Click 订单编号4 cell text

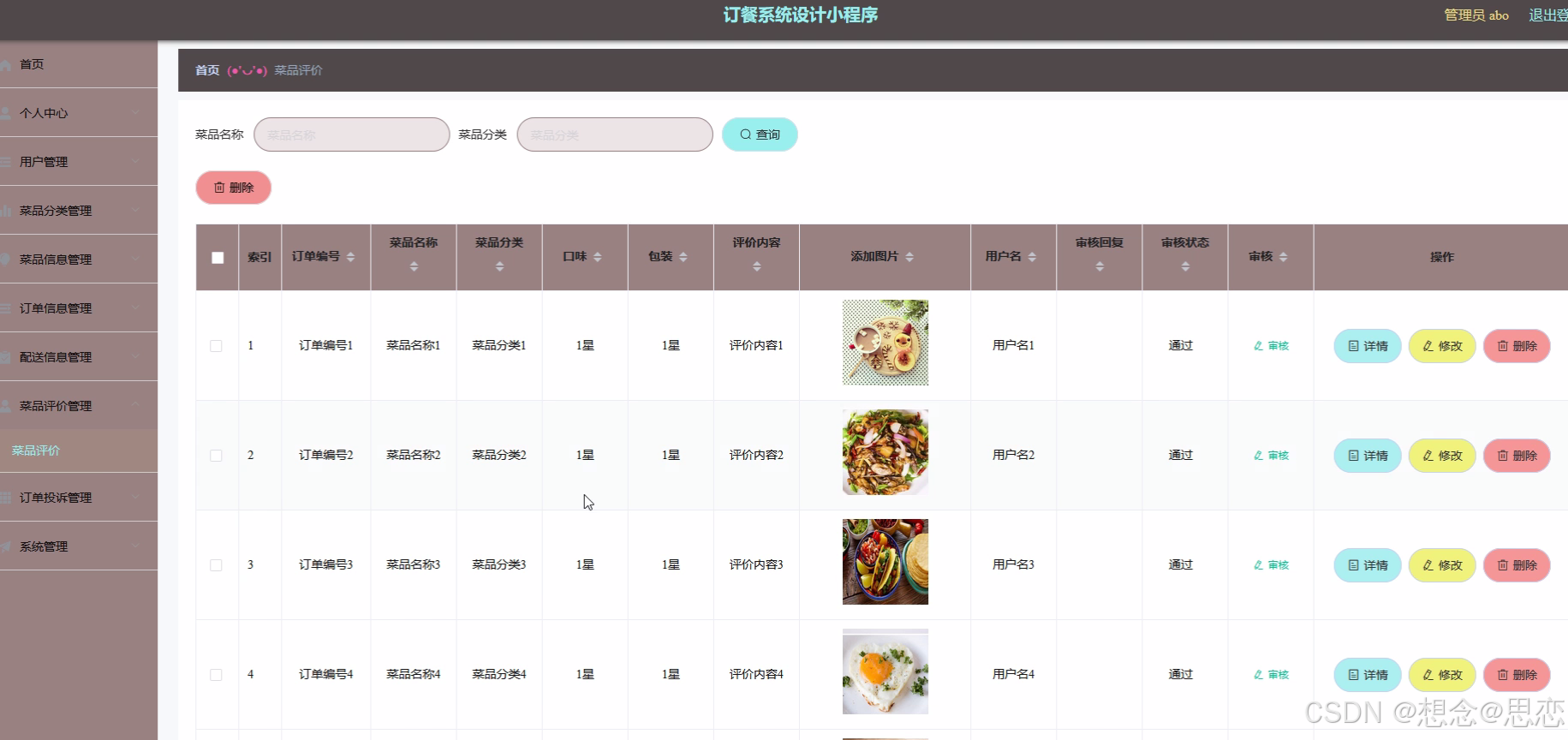[326, 675]
